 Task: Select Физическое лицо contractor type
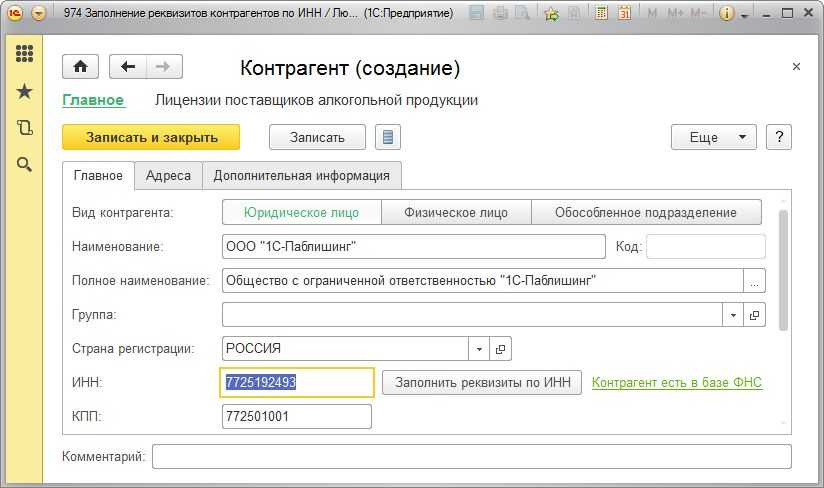[x=456, y=212]
